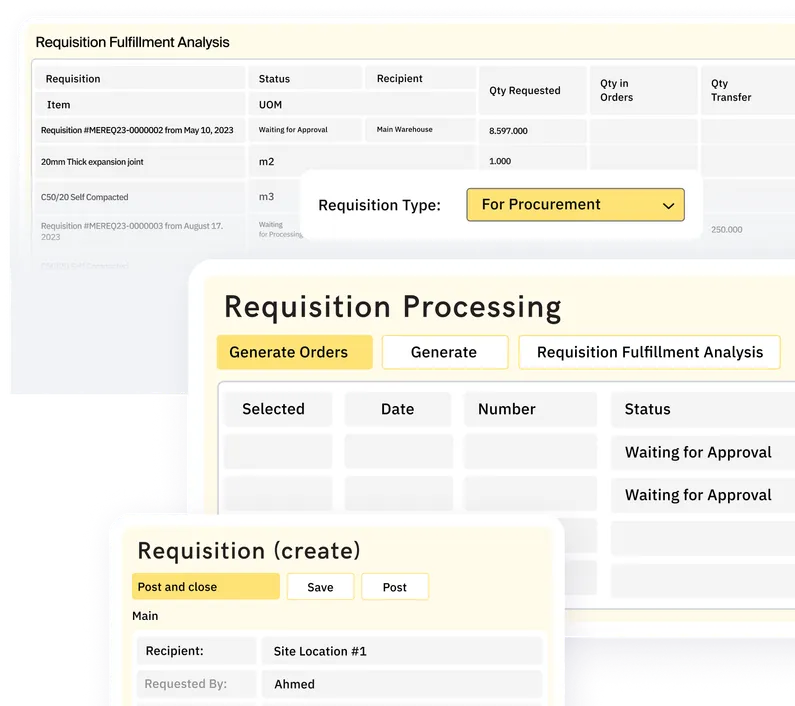The height and width of the screenshot is (706, 795).
Task: Select Requisition #MEREQ23-0000003 row
Action: pos(139,231)
